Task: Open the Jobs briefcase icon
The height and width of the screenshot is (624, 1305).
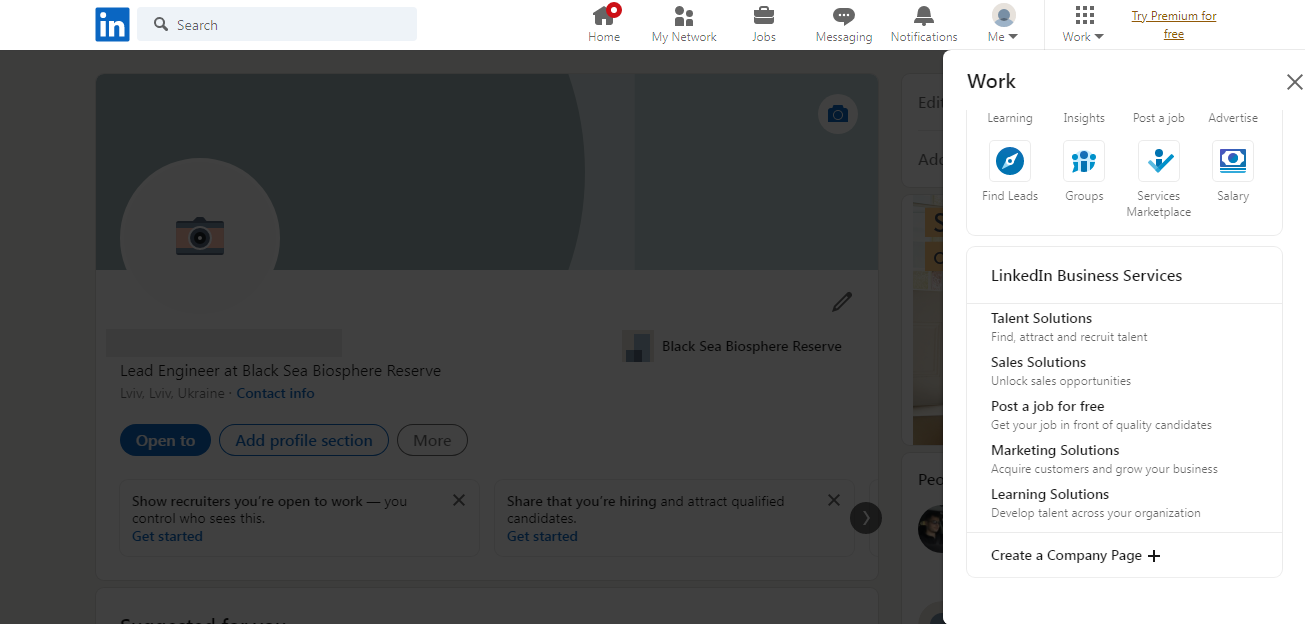Action: (764, 16)
